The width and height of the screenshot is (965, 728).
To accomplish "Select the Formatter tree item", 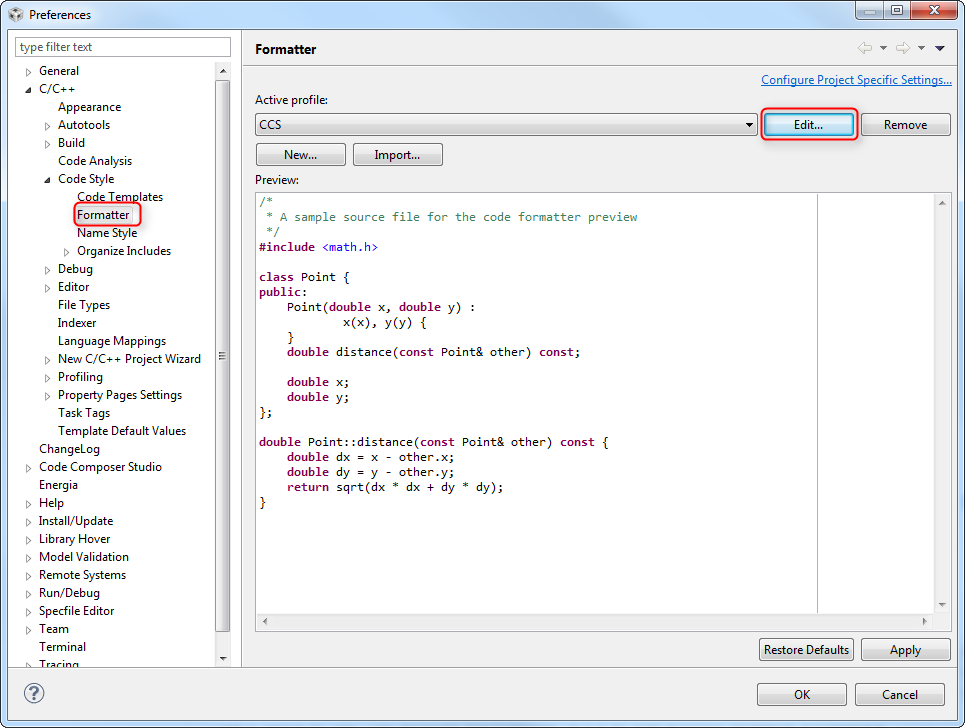I will click(x=103, y=215).
